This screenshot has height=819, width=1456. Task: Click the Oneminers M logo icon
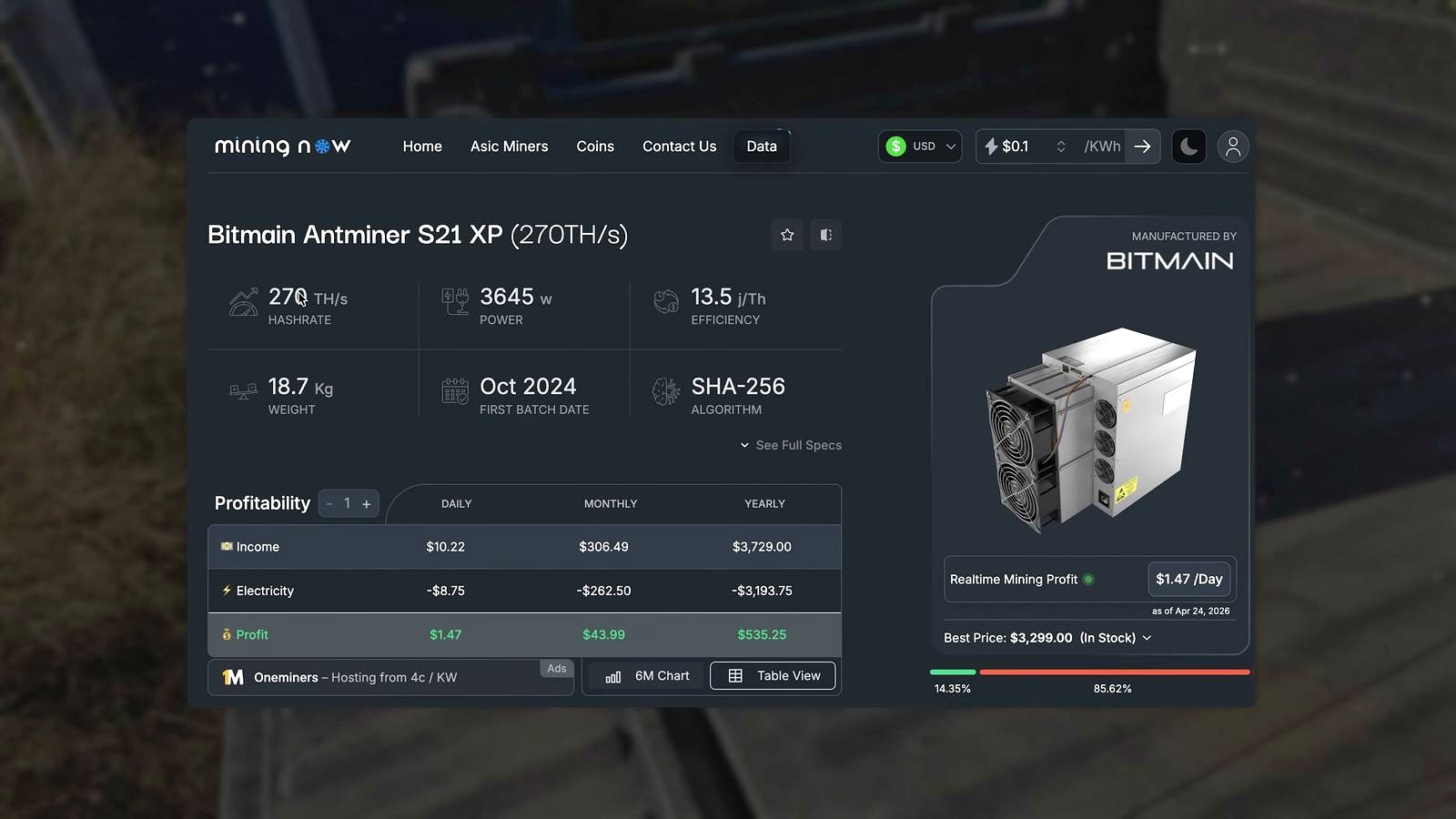(233, 677)
